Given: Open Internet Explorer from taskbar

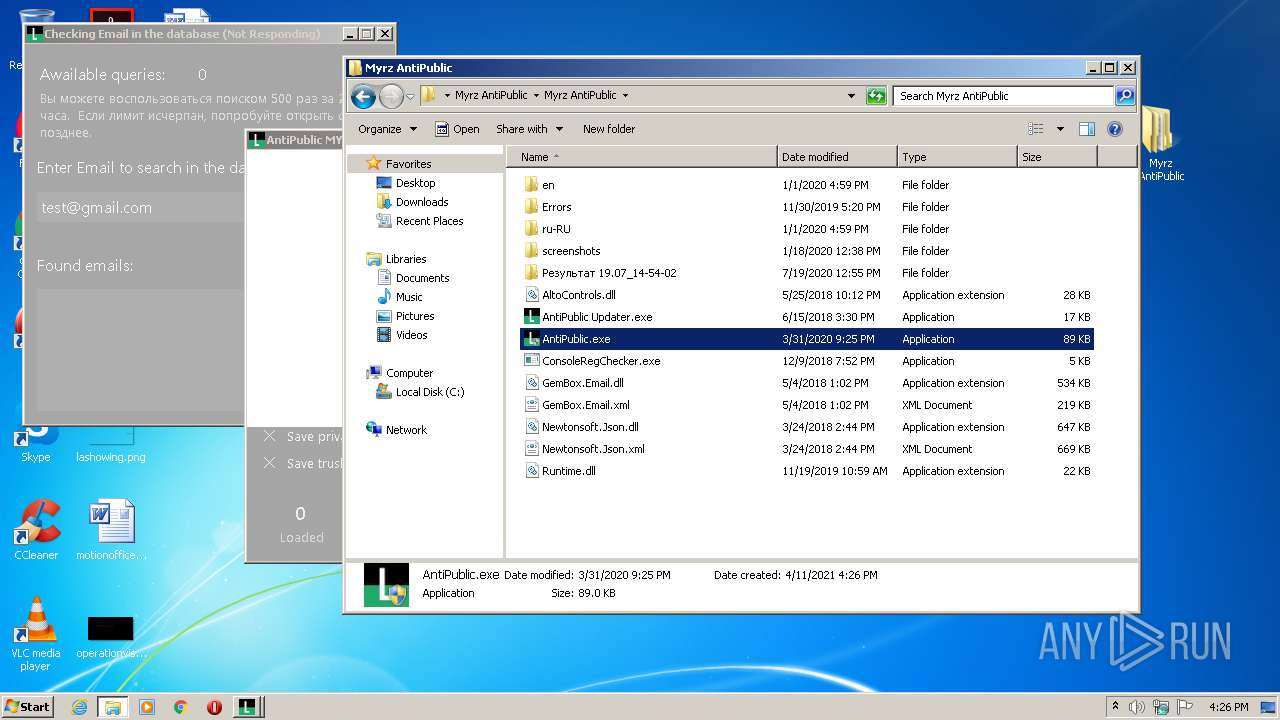Looking at the screenshot, I should pos(79,707).
